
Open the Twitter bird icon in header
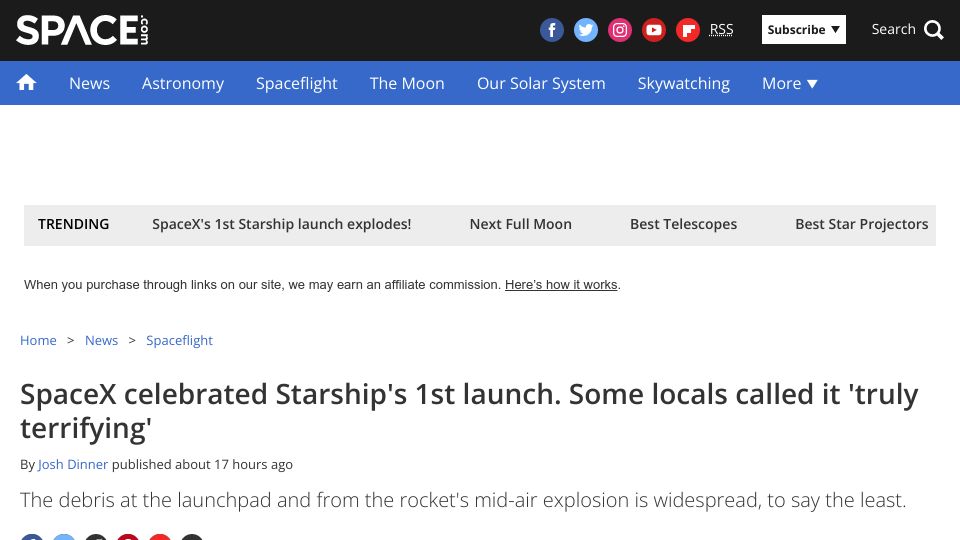click(x=586, y=30)
